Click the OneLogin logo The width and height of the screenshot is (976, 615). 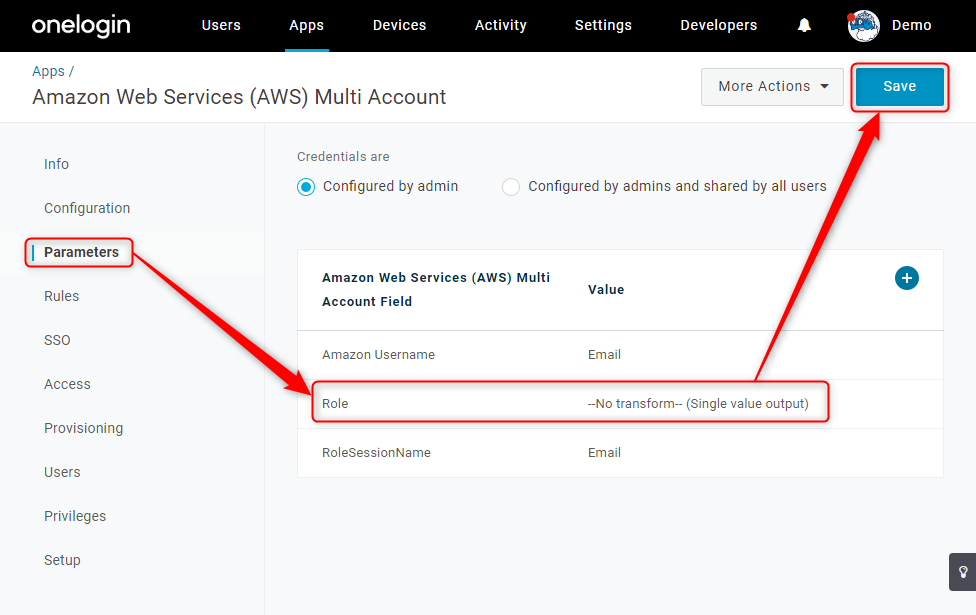81,26
